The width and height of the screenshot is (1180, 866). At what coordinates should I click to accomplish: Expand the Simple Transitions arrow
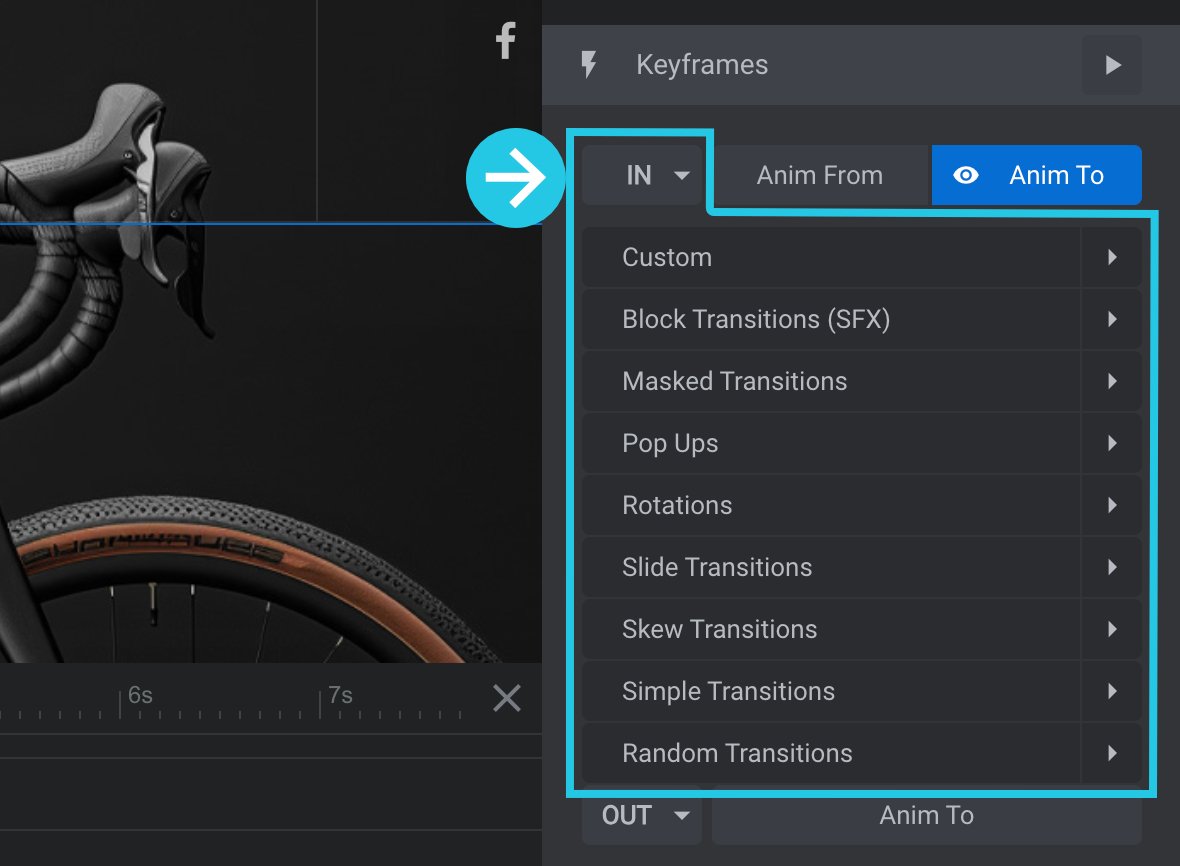pyautogui.click(x=1112, y=691)
